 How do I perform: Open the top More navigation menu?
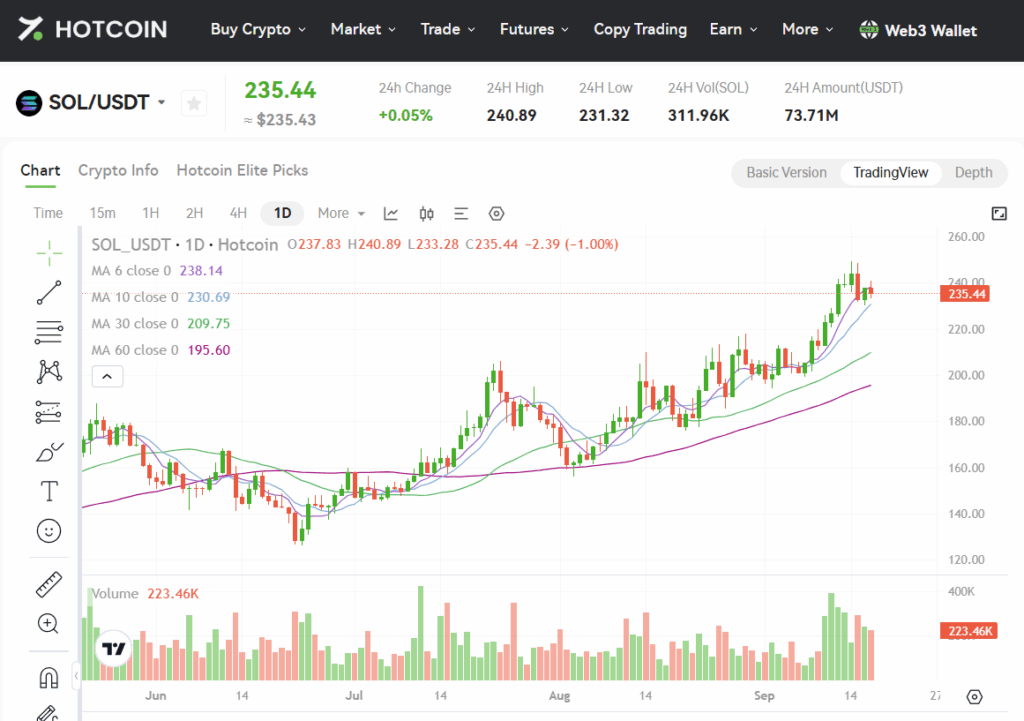808,29
